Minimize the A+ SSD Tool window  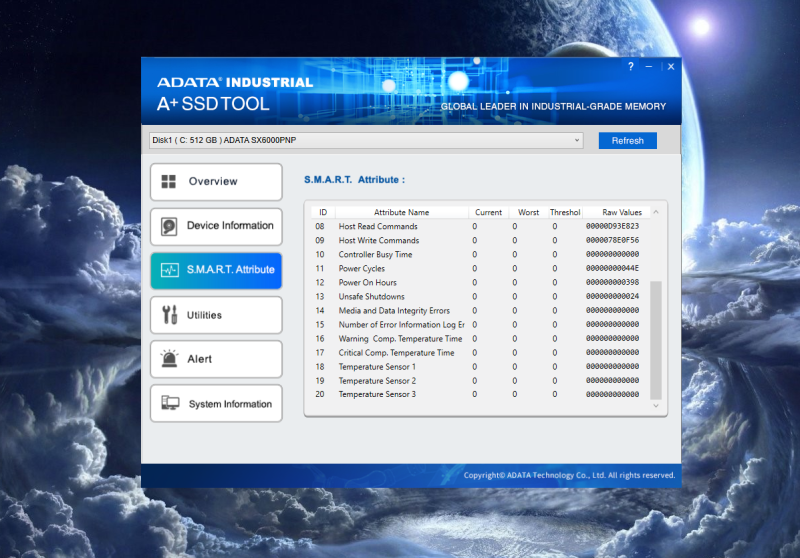click(648, 67)
